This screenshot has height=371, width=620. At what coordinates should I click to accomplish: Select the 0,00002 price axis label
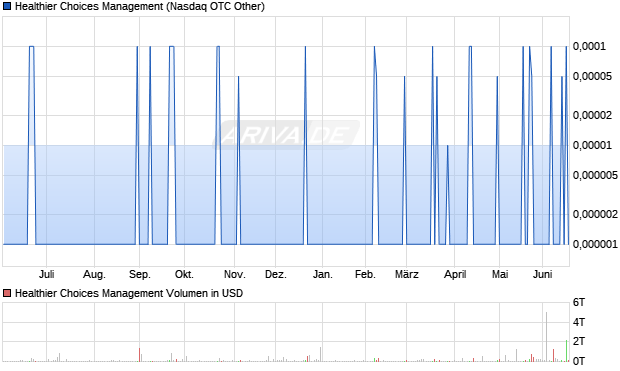click(x=592, y=115)
